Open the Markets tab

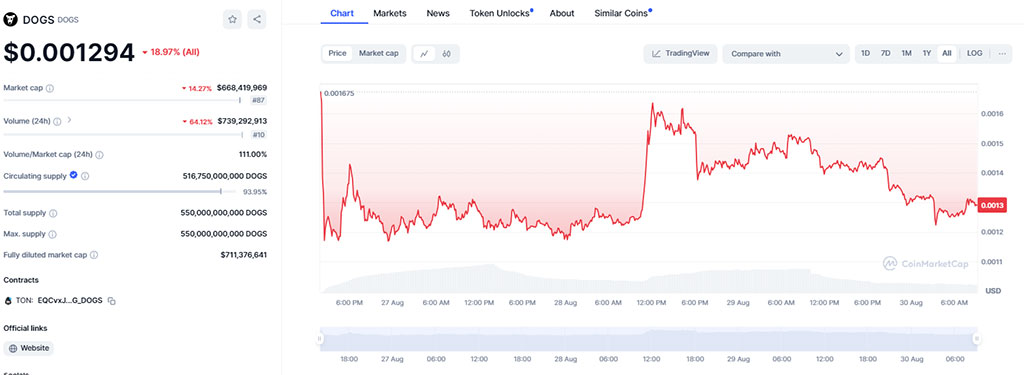[x=390, y=13]
